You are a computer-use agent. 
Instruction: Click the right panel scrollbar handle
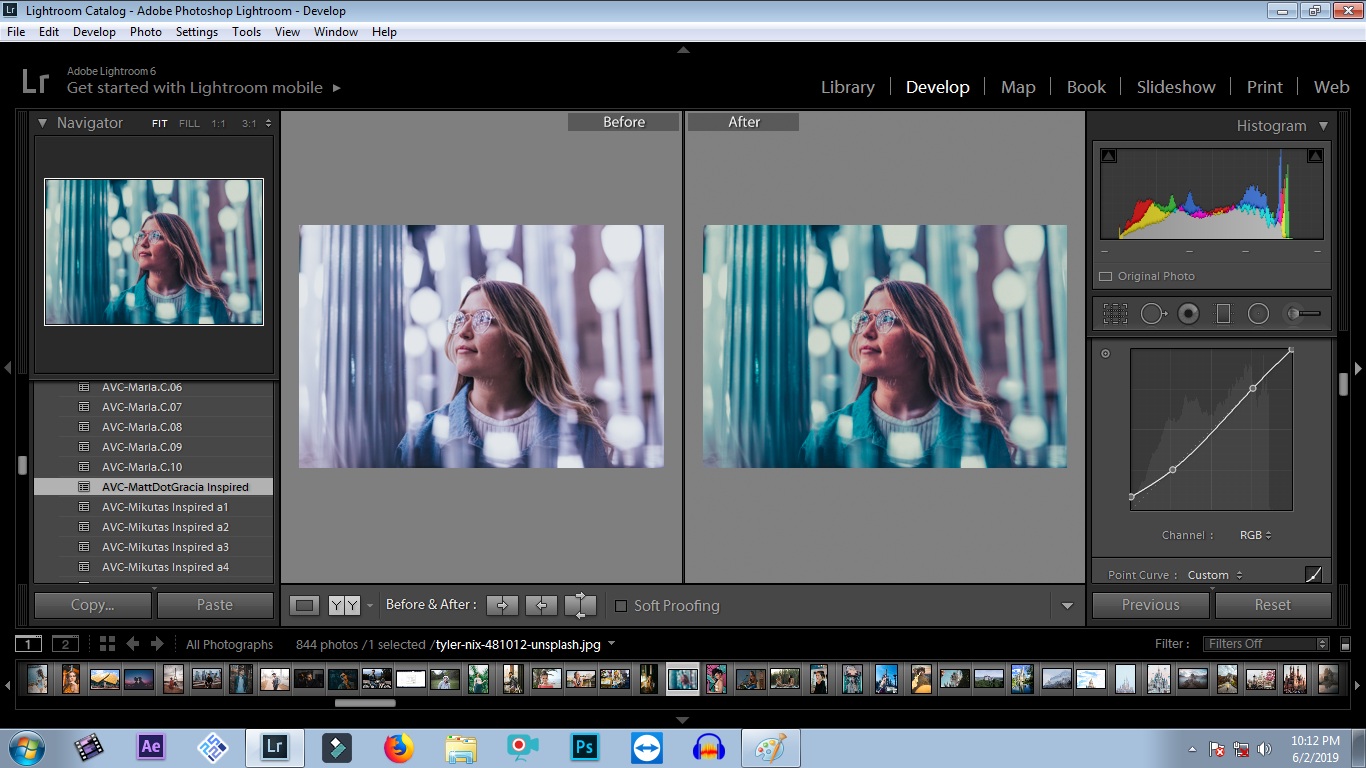[x=1344, y=384]
